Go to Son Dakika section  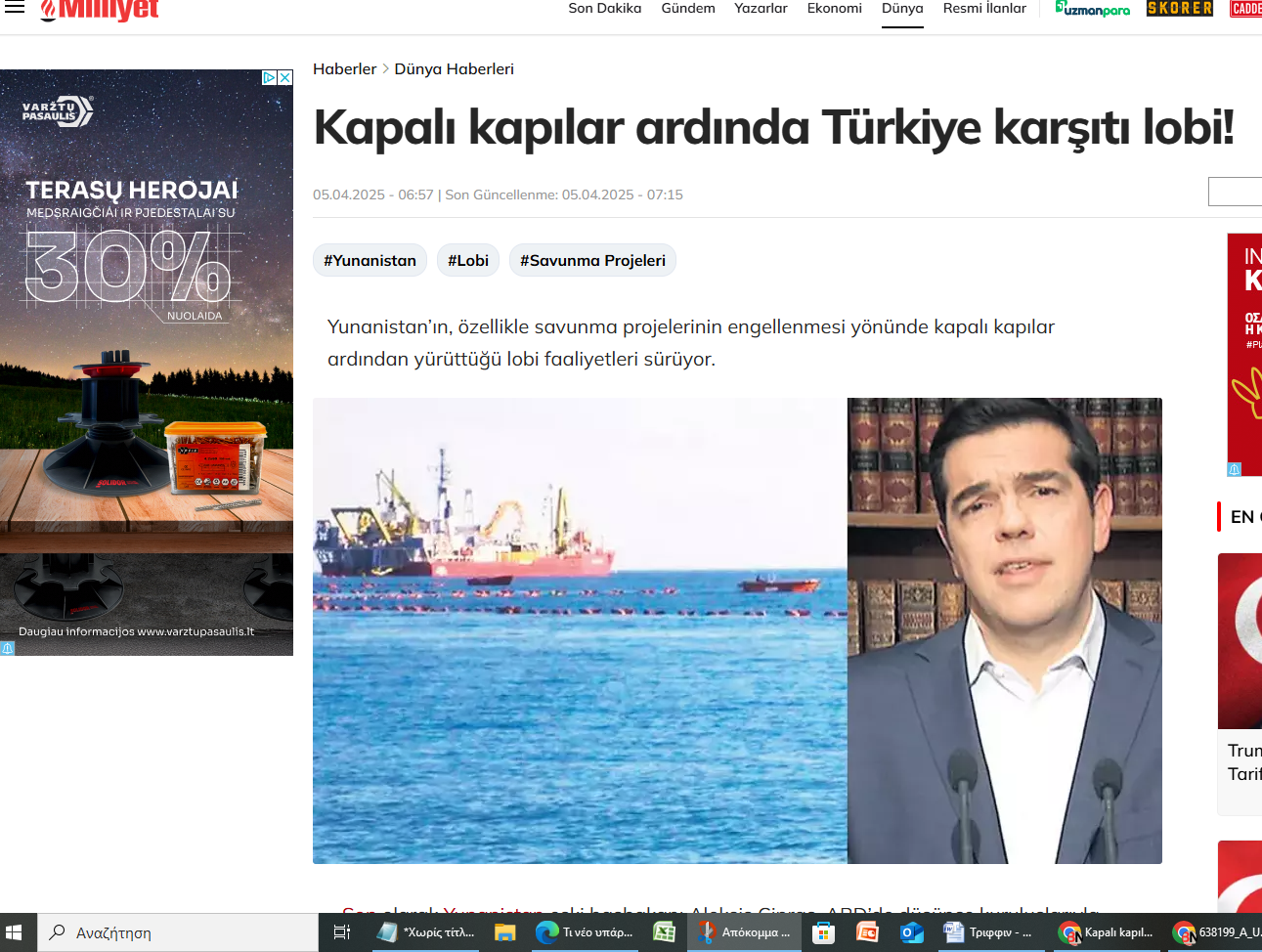pyautogui.click(x=604, y=9)
